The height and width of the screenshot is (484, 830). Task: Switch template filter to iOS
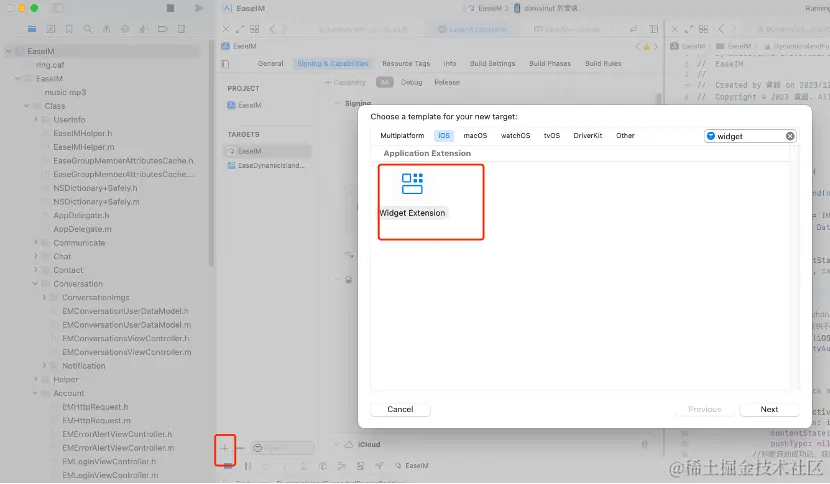click(444, 136)
